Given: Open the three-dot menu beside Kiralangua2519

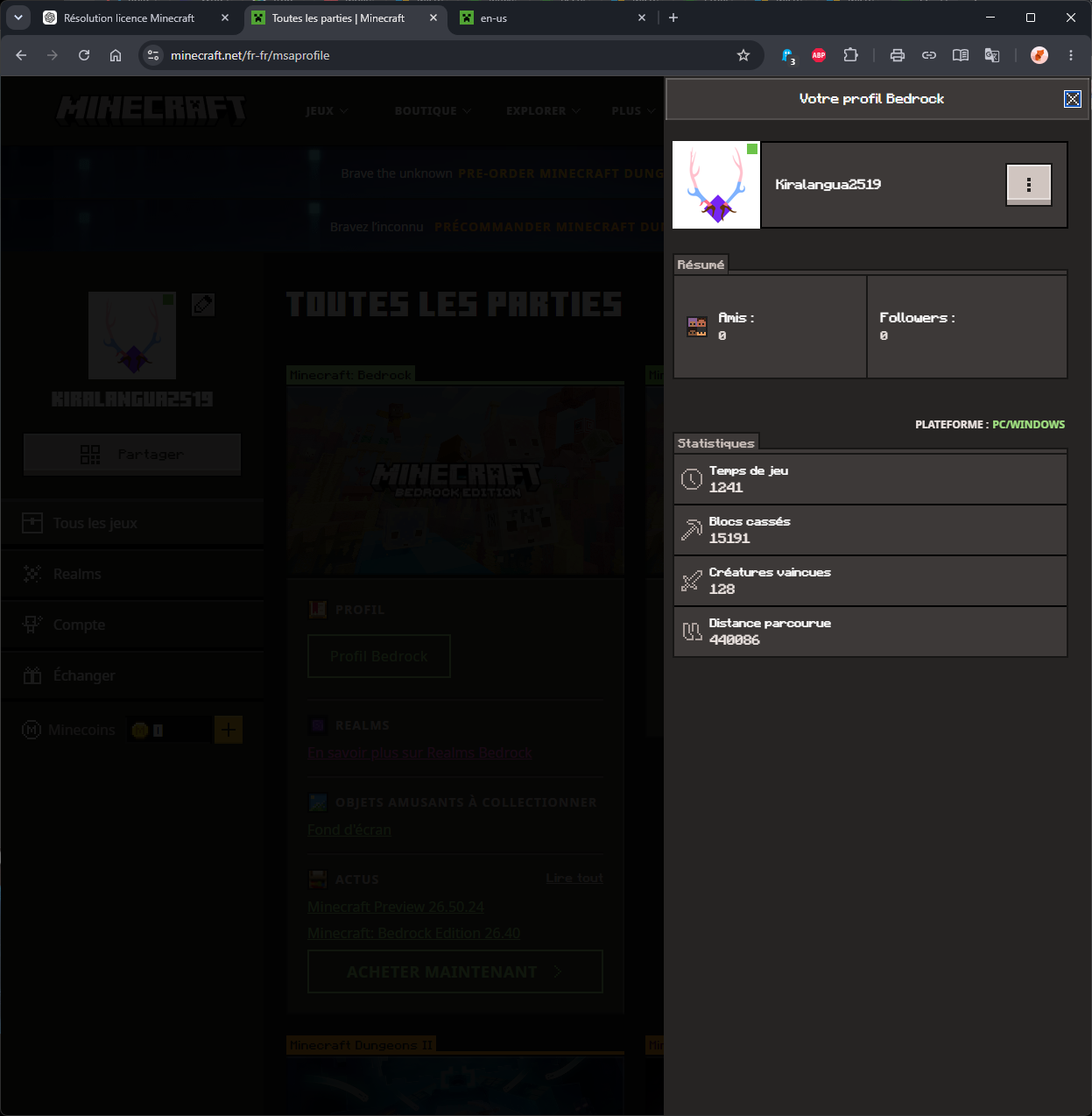Looking at the screenshot, I should (1028, 185).
